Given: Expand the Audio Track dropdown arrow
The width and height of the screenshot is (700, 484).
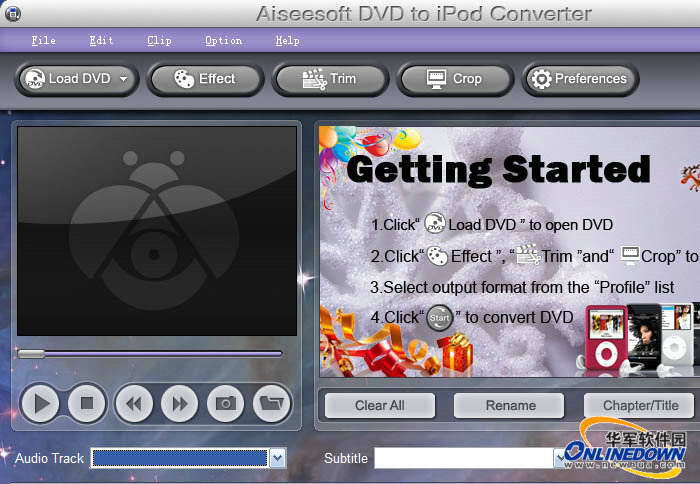Looking at the screenshot, I should tap(278, 458).
